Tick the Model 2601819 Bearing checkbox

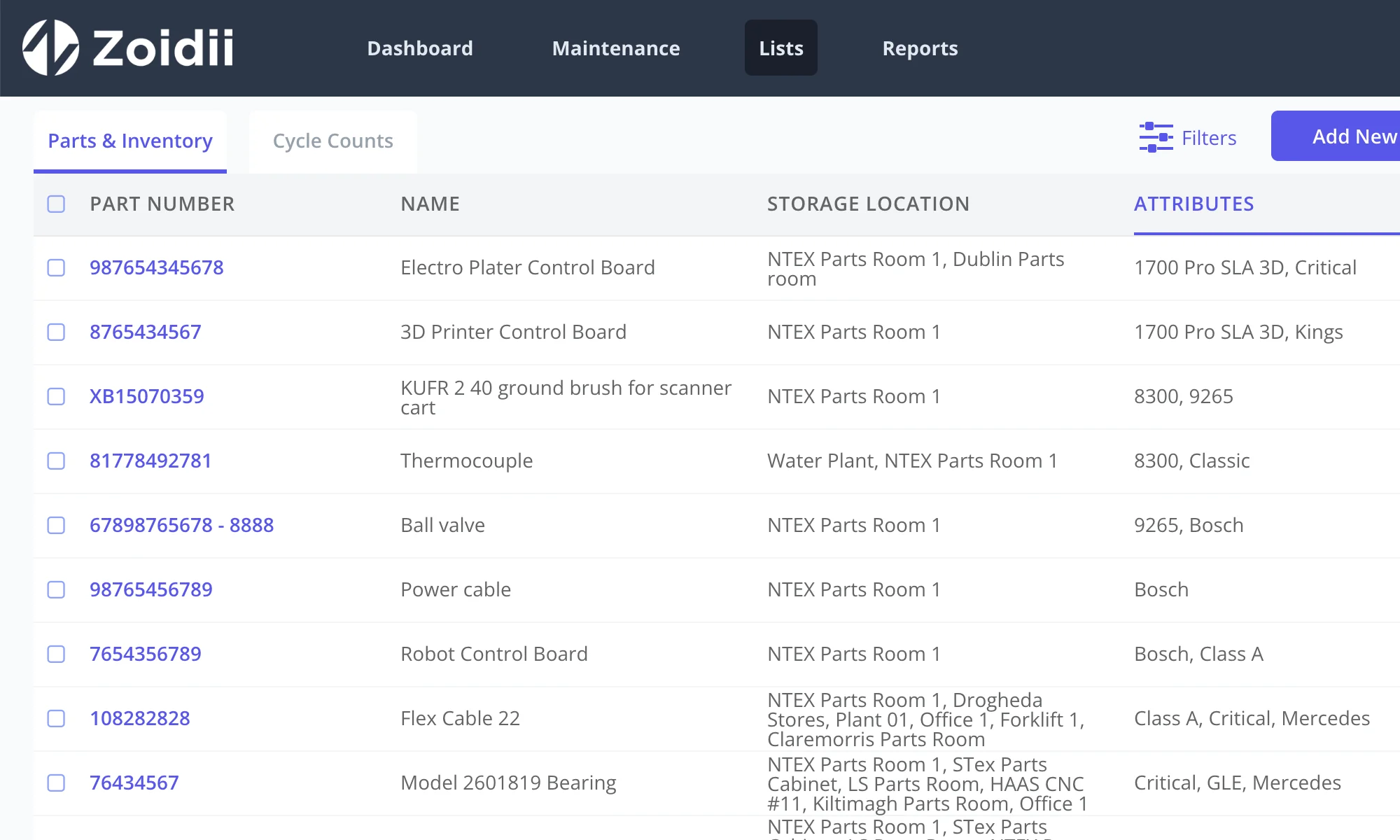click(x=56, y=783)
